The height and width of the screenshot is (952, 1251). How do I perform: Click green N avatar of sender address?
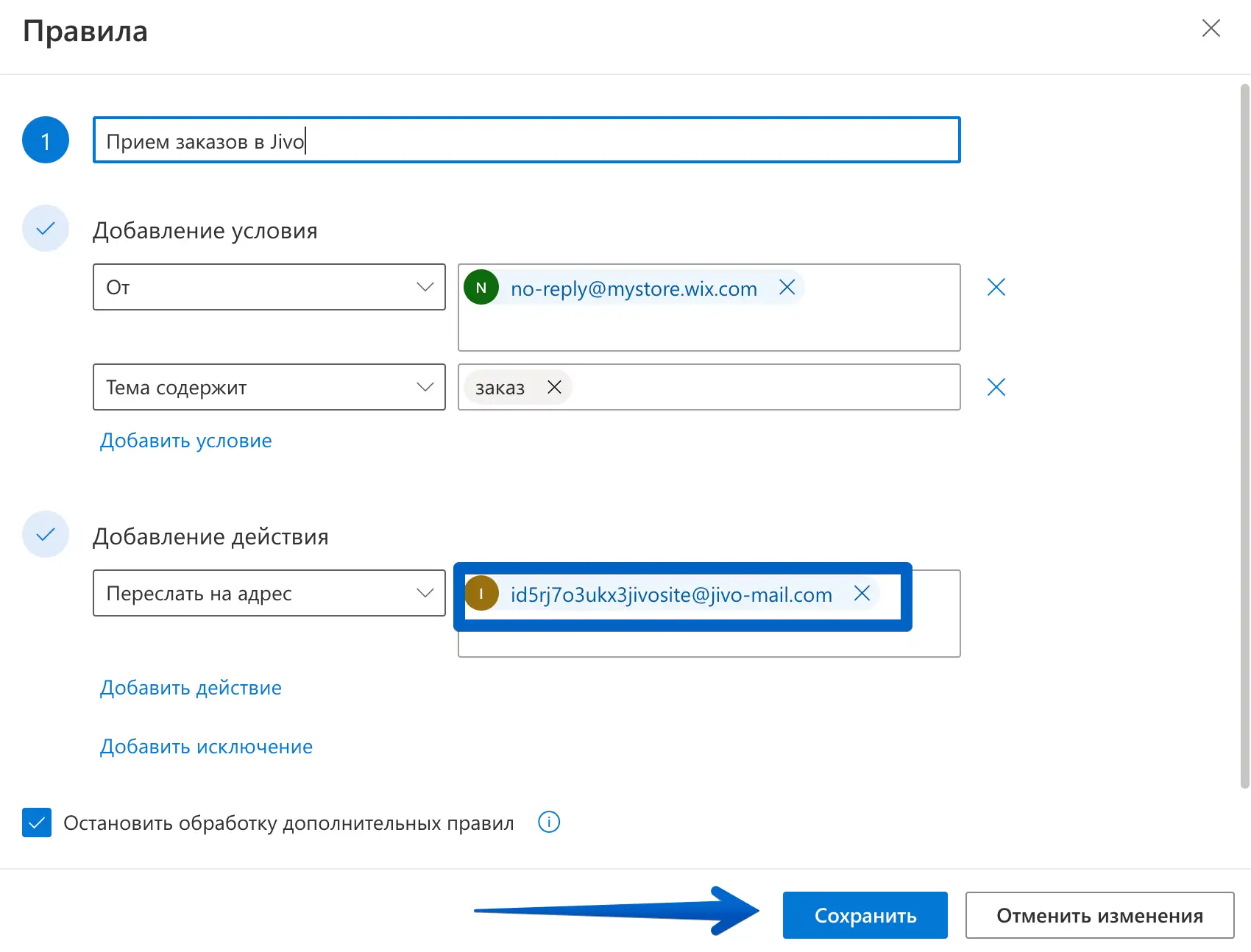pos(481,288)
